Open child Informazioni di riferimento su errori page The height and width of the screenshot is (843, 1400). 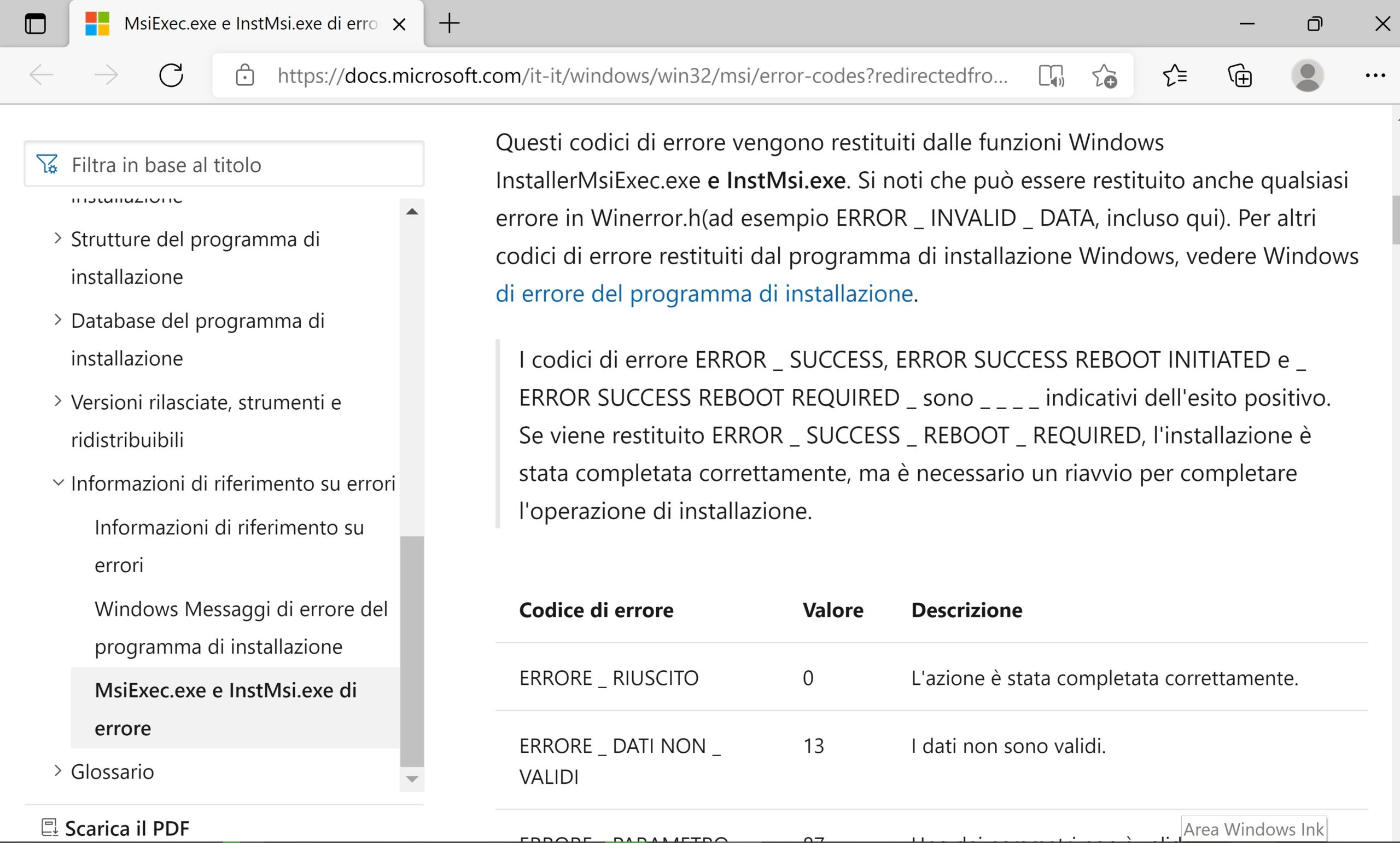(229, 546)
